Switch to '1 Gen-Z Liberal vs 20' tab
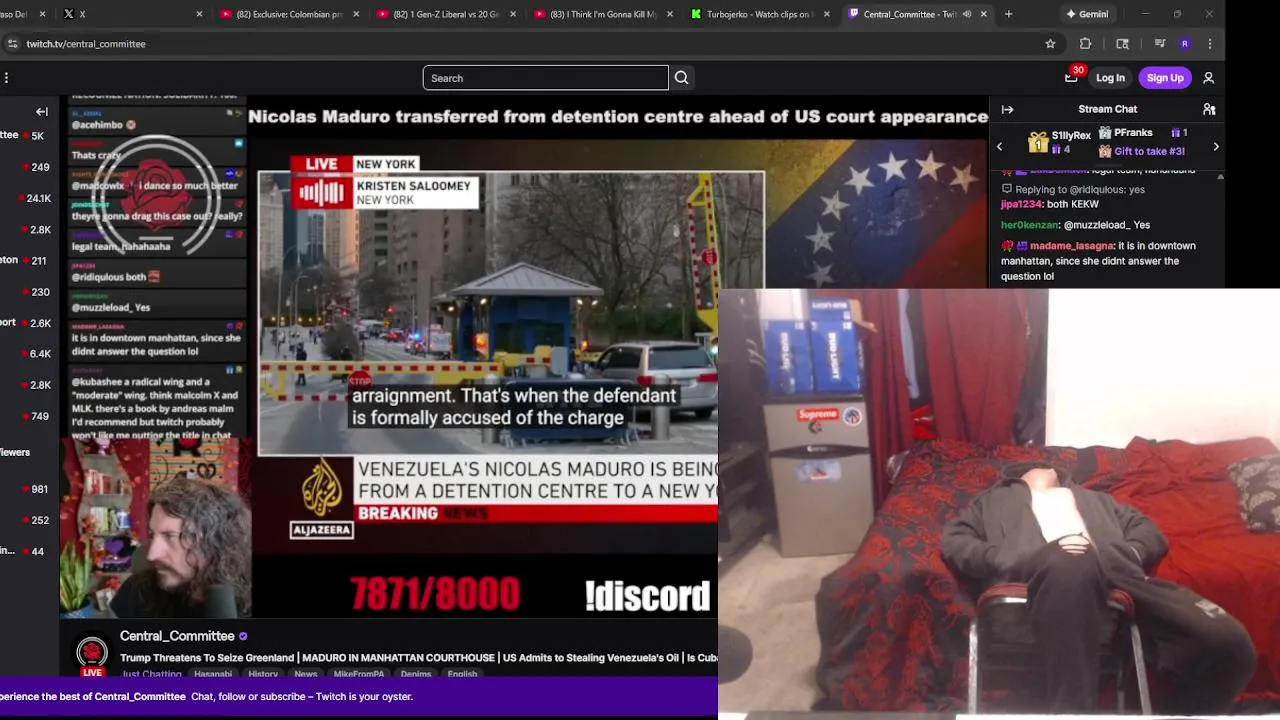1280x720 pixels. 446,14
